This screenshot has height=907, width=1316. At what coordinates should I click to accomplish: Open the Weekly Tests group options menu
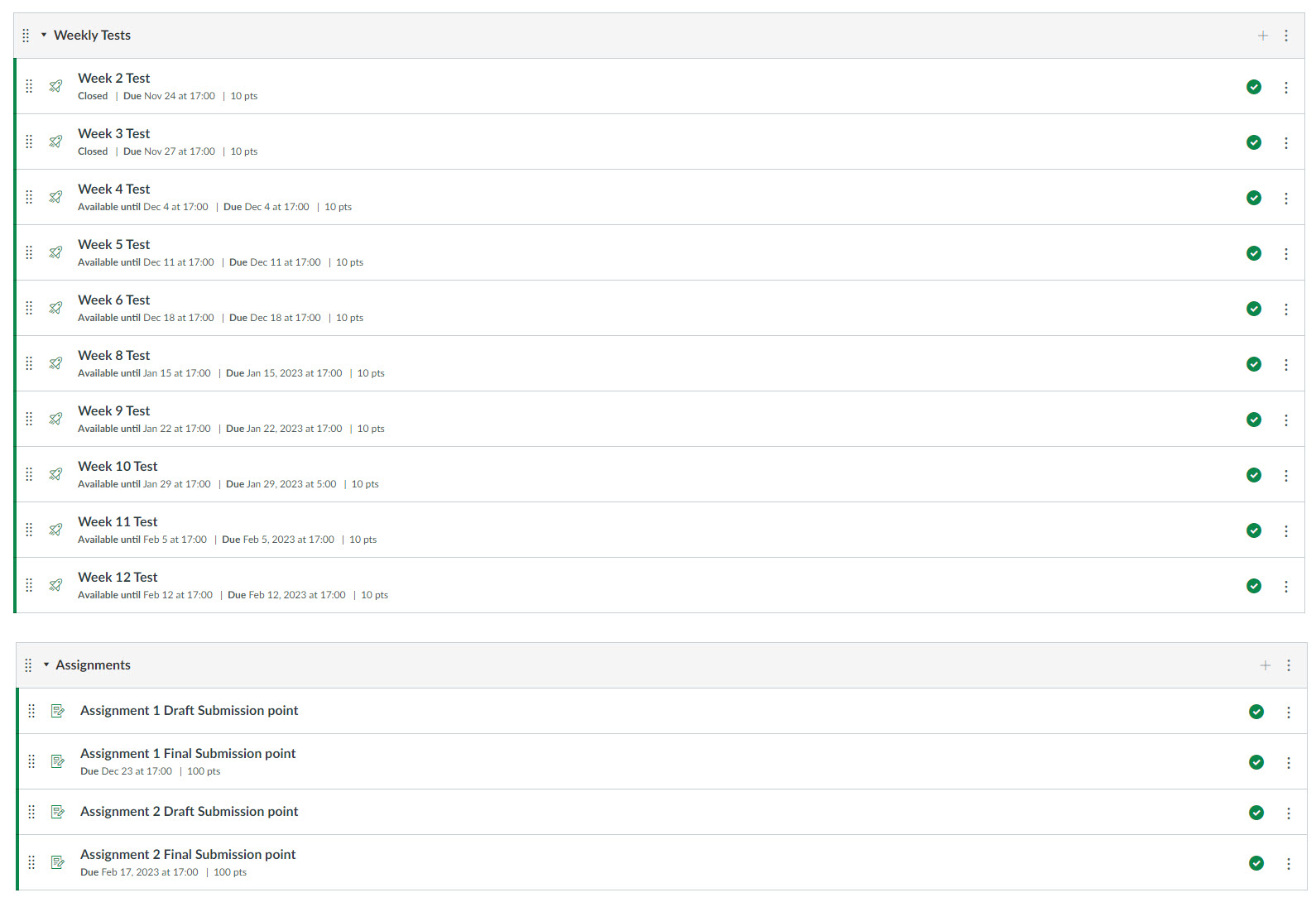click(1286, 36)
